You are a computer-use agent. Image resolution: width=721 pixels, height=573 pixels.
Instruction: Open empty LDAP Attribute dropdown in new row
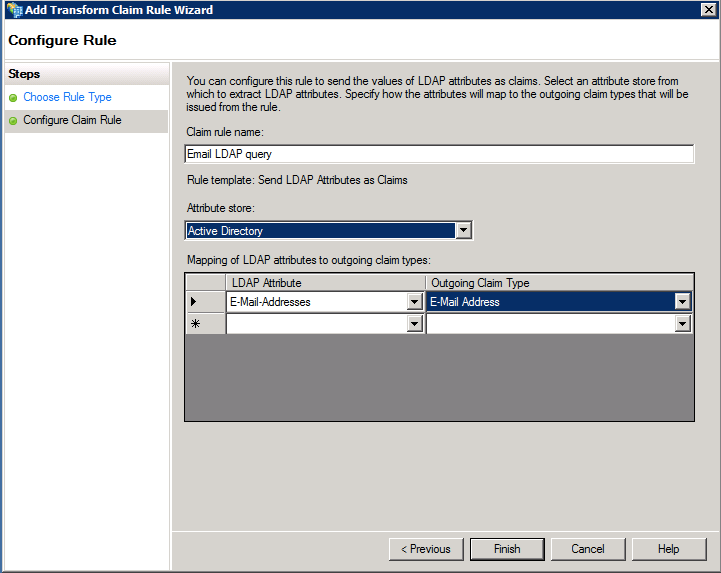click(415, 324)
